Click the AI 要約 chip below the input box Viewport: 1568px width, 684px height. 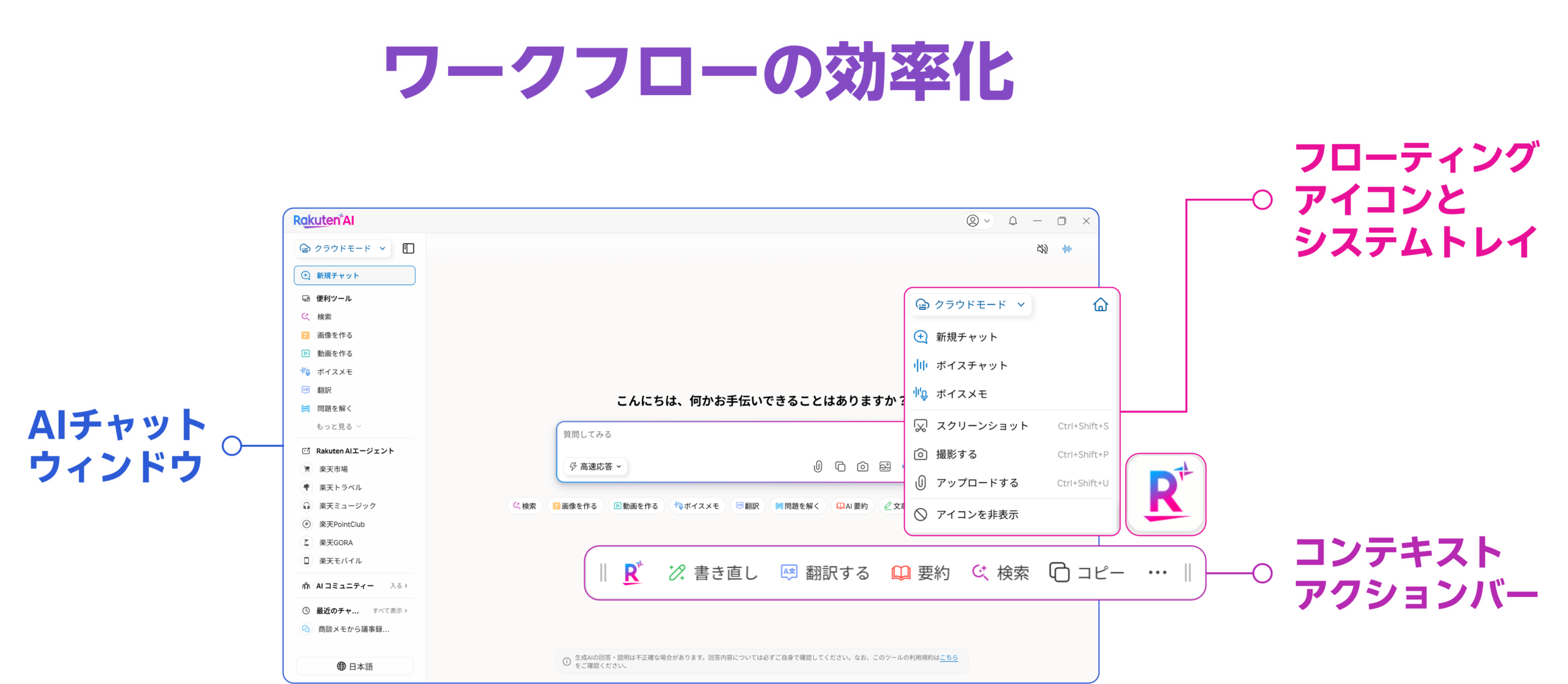coord(852,506)
